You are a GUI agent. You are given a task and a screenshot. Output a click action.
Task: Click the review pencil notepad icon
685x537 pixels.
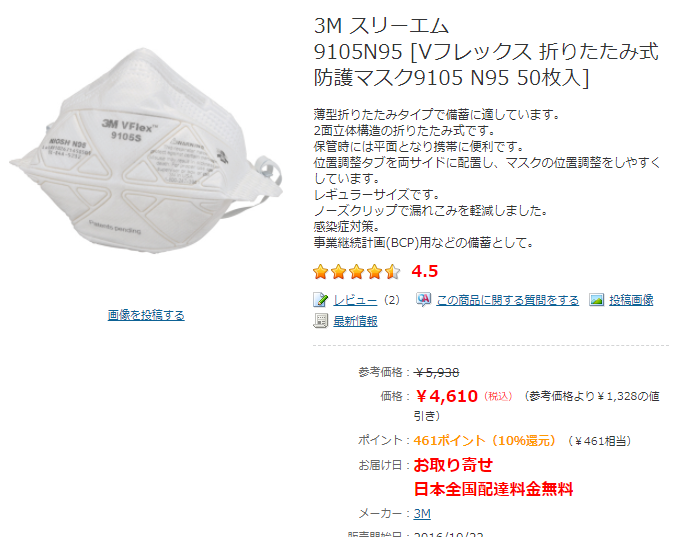[x=321, y=300]
